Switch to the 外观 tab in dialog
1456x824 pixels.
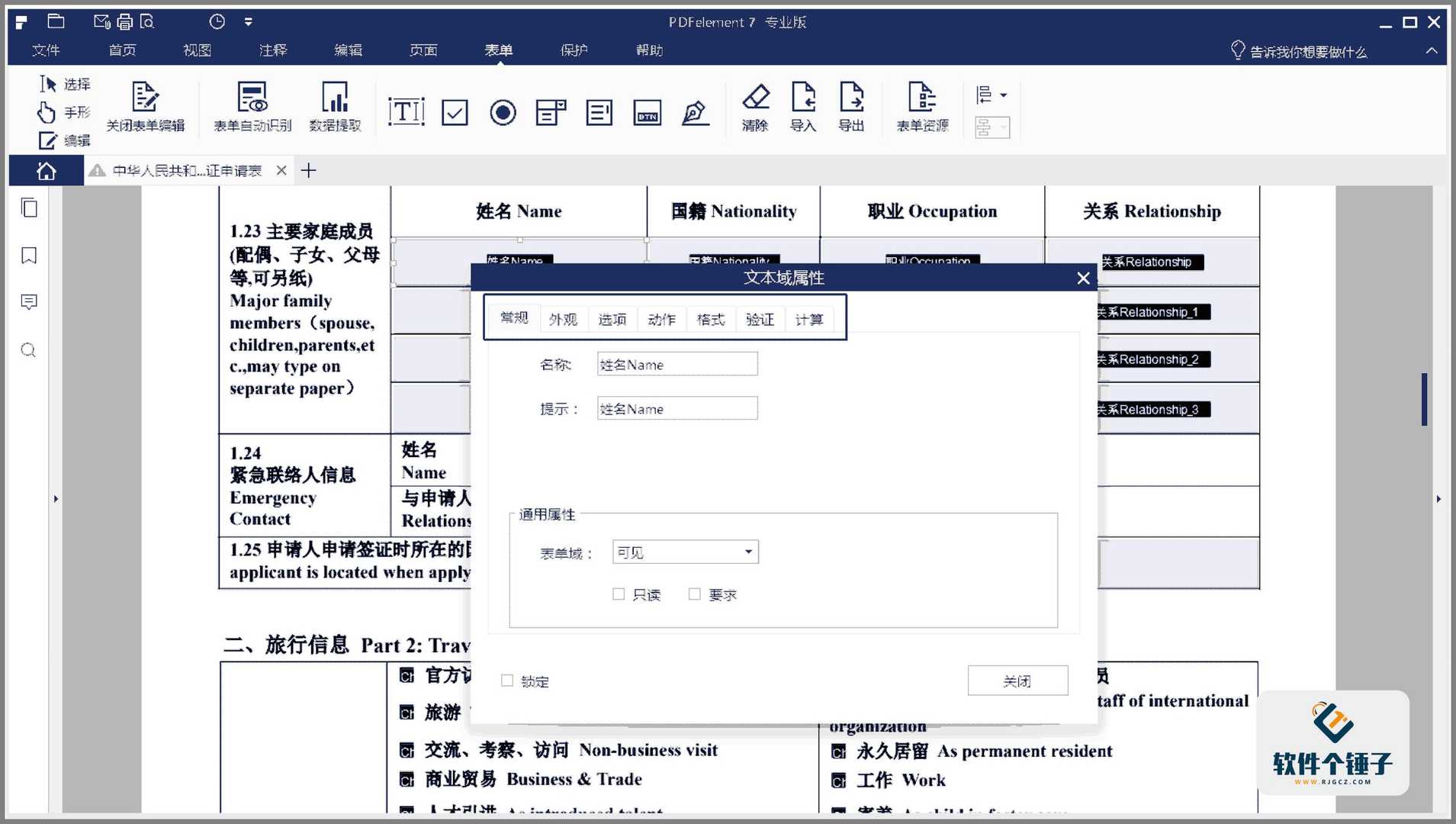pos(562,319)
